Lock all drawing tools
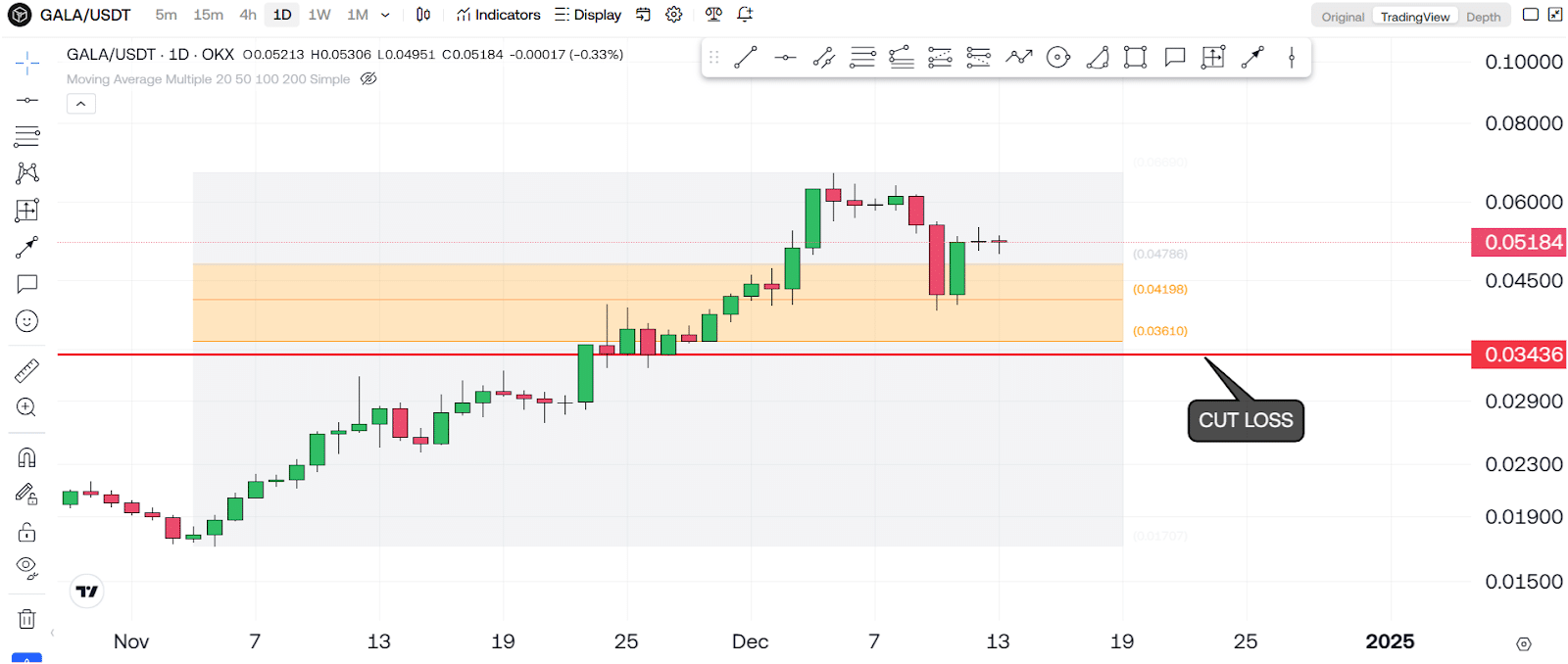Screen dimensions: 1568x664 tap(27, 532)
